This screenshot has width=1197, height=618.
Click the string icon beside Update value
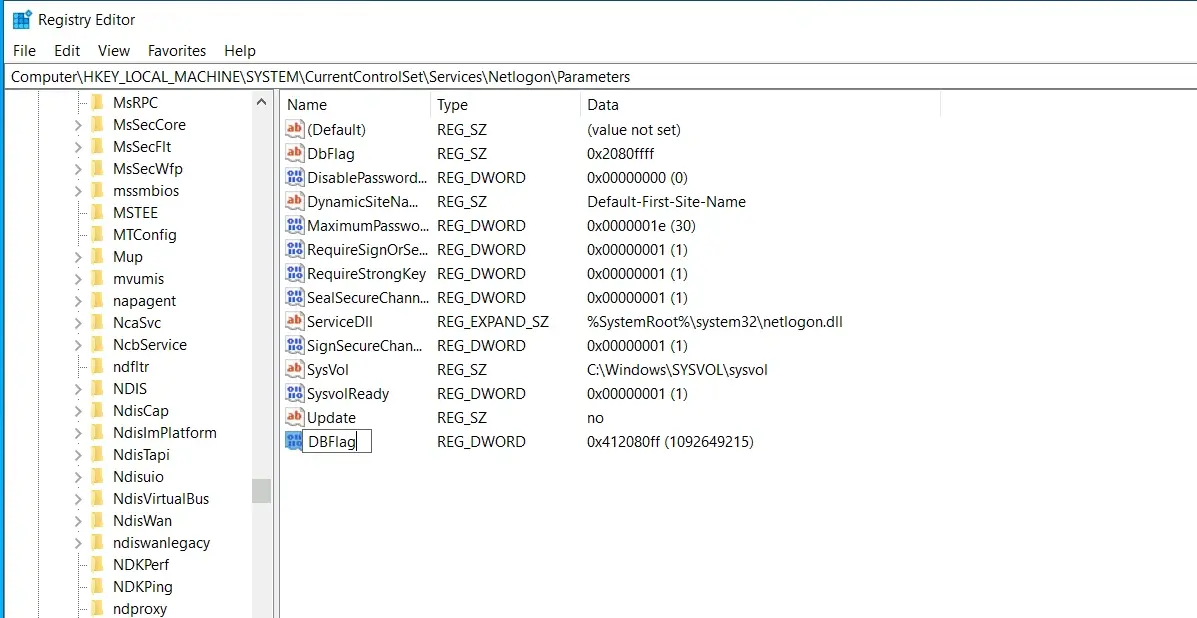[295, 417]
